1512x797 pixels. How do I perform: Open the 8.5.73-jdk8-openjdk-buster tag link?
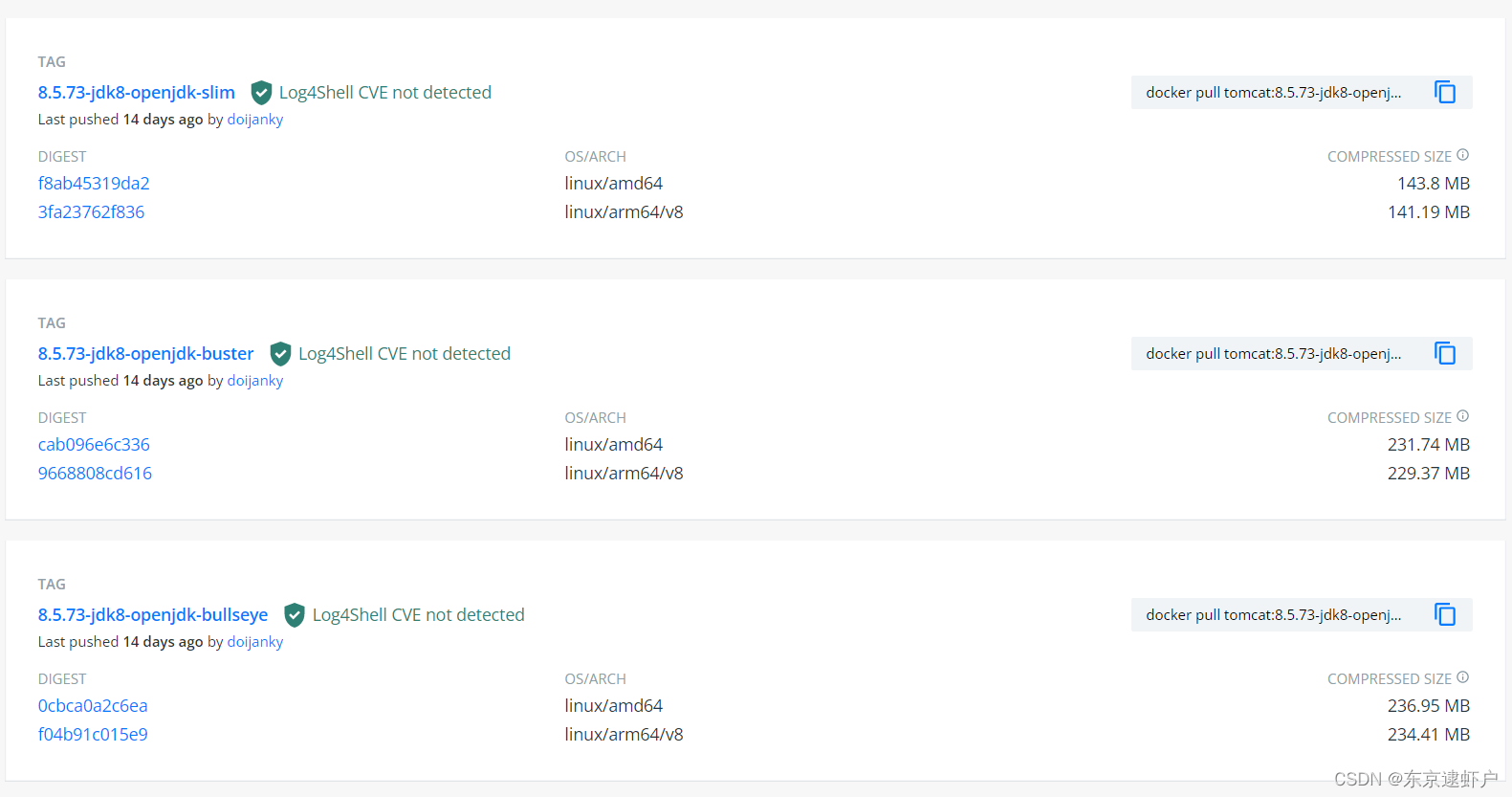[146, 354]
